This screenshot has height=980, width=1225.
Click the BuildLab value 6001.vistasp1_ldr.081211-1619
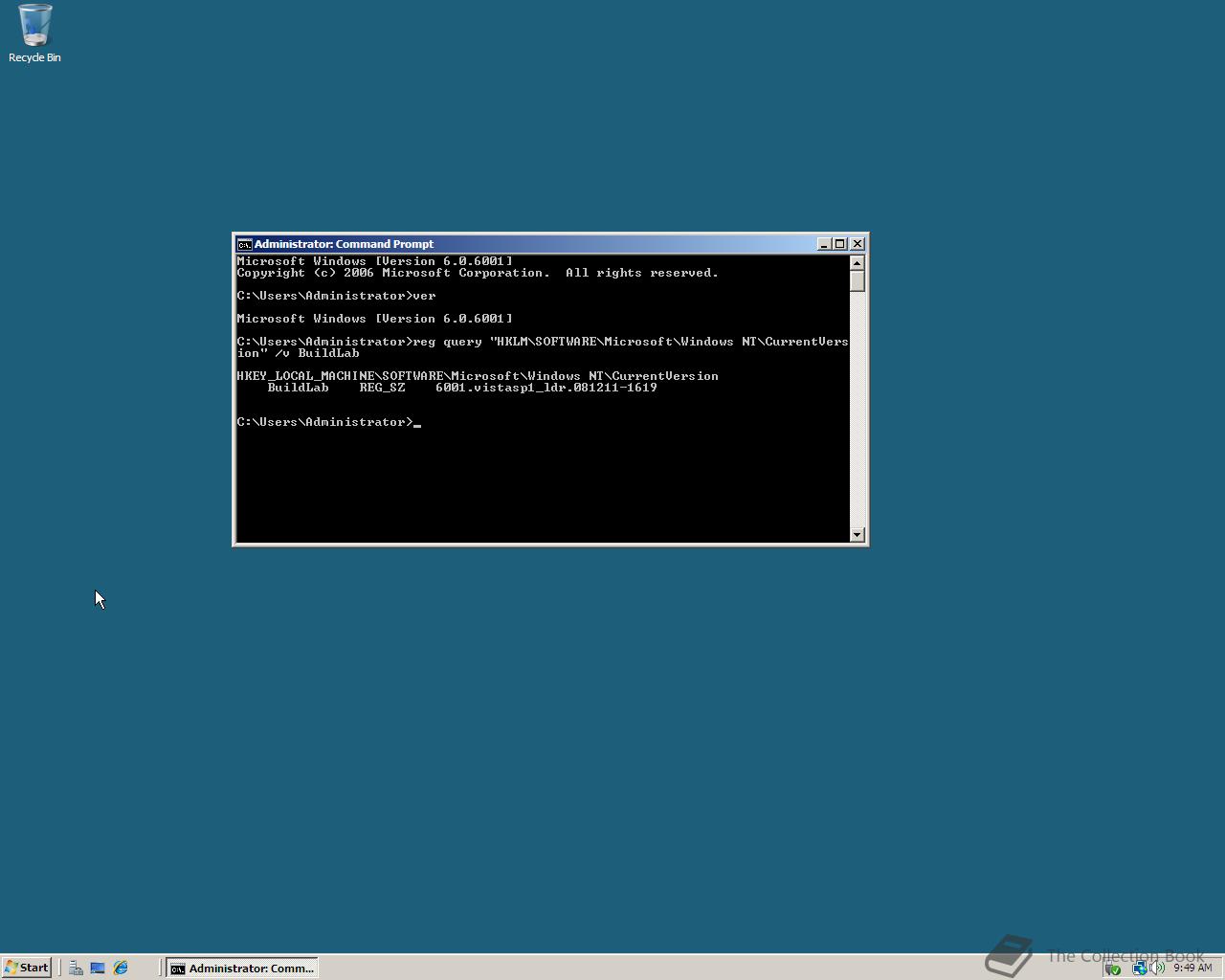coord(546,388)
